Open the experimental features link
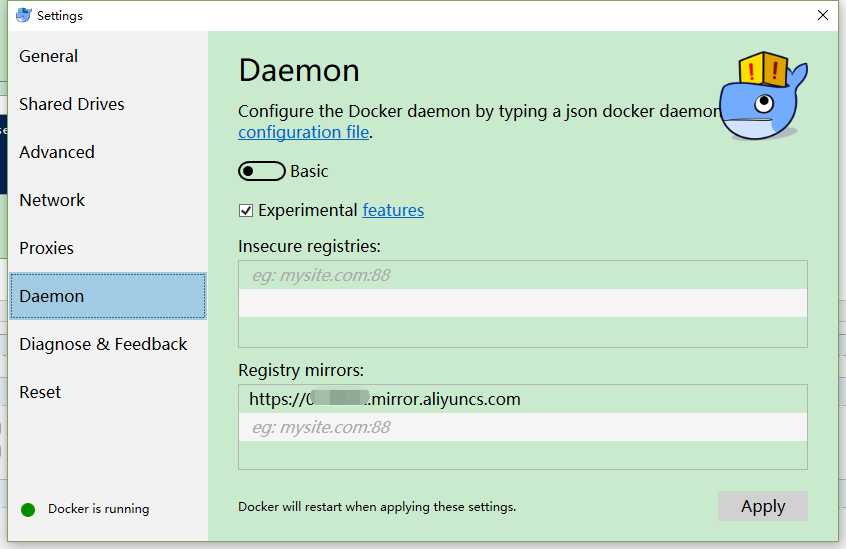The width and height of the screenshot is (846, 549). tap(393, 210)
